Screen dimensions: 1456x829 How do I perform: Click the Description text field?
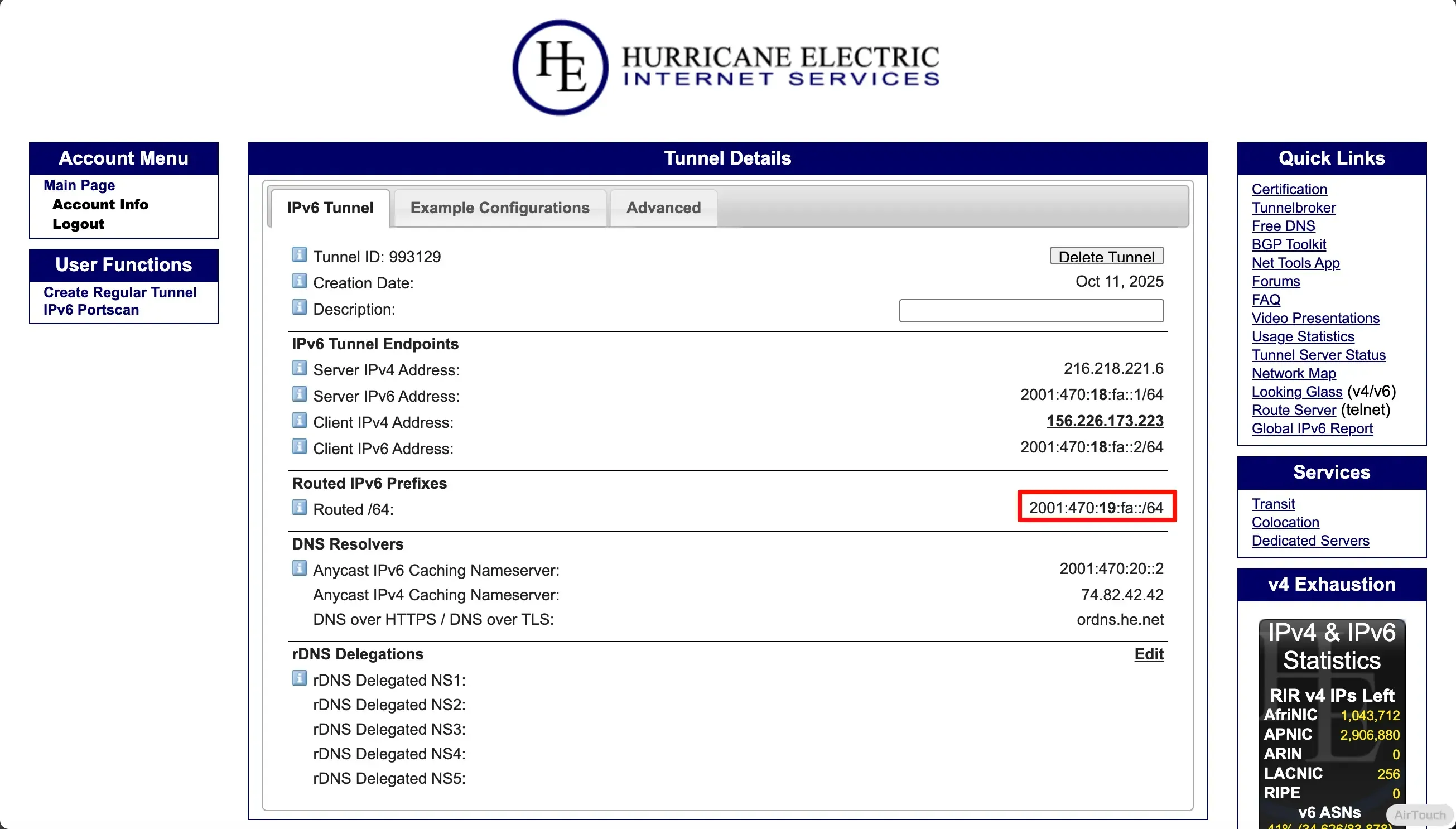pyautogui.click(x=1031, y=310)
